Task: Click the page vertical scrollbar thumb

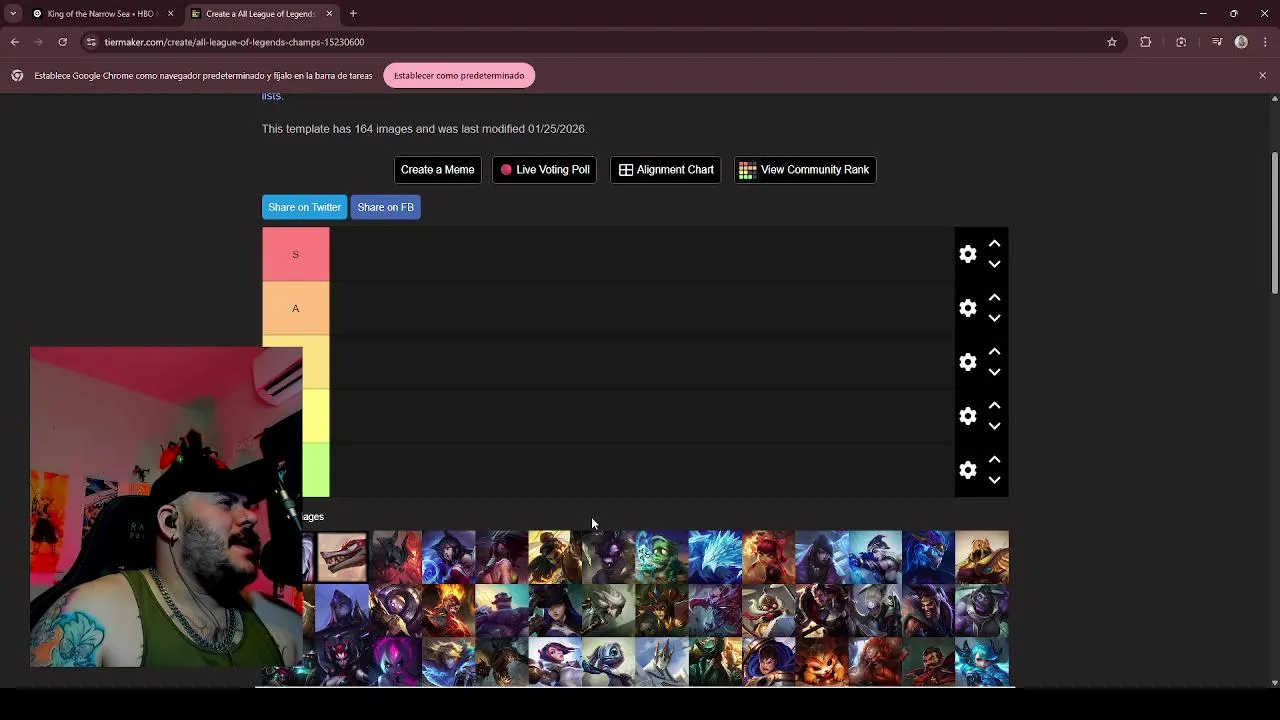Action: click(1274, 223)
